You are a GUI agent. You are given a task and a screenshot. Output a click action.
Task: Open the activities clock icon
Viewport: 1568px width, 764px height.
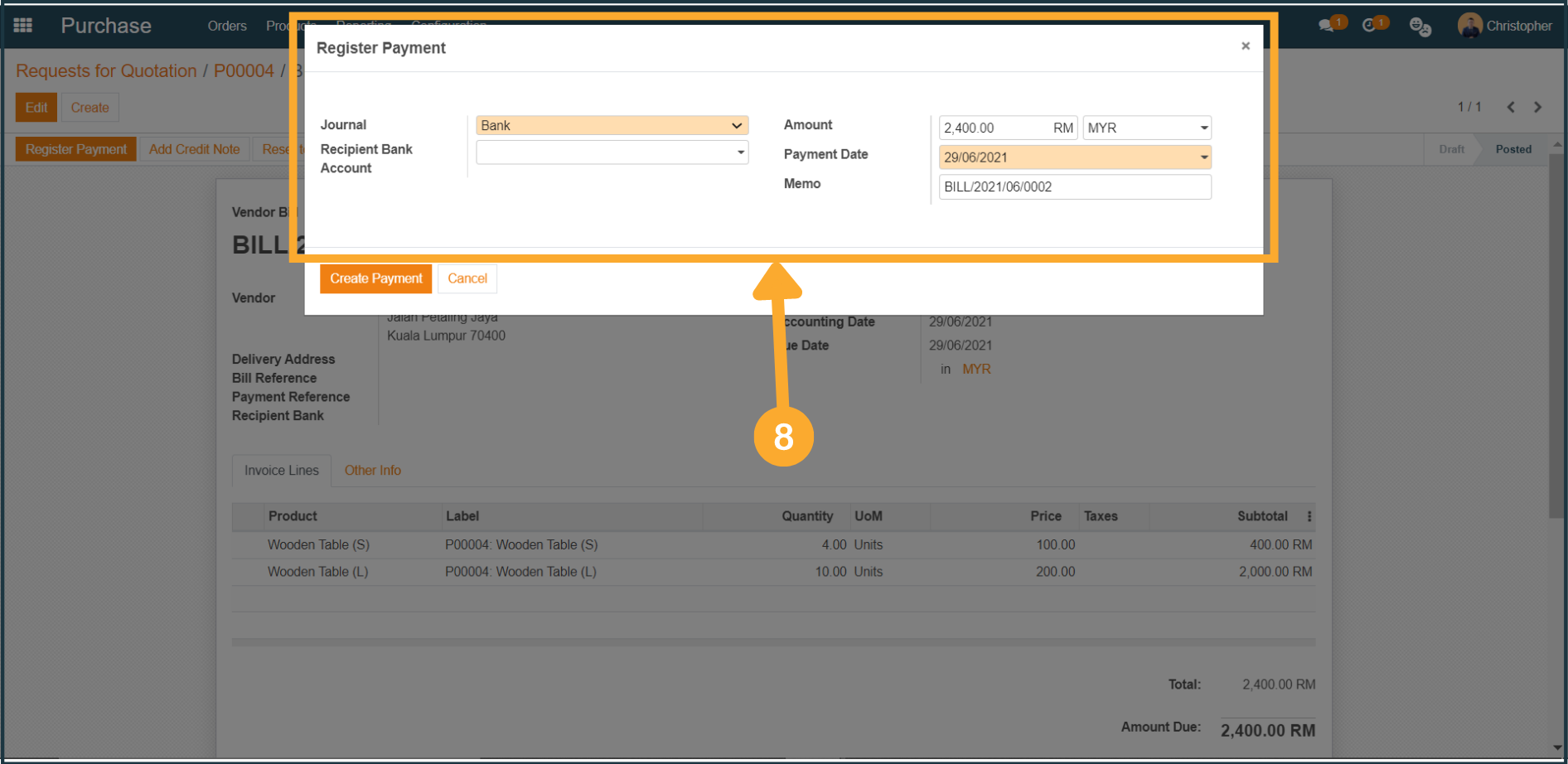click(1370, 26)
